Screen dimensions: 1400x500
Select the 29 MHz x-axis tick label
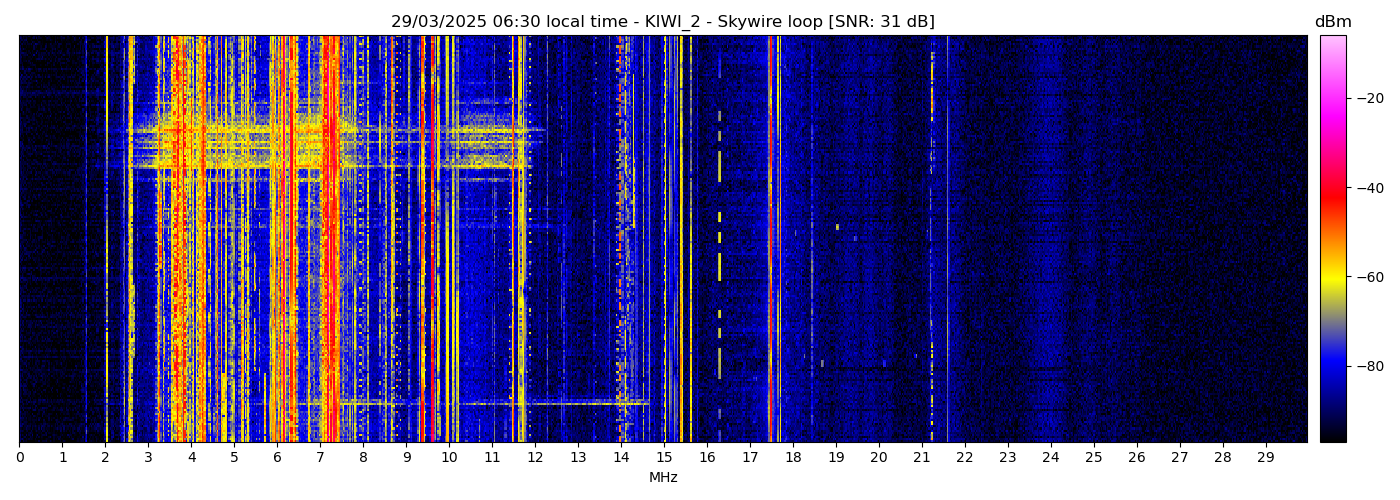[1265, 458]
